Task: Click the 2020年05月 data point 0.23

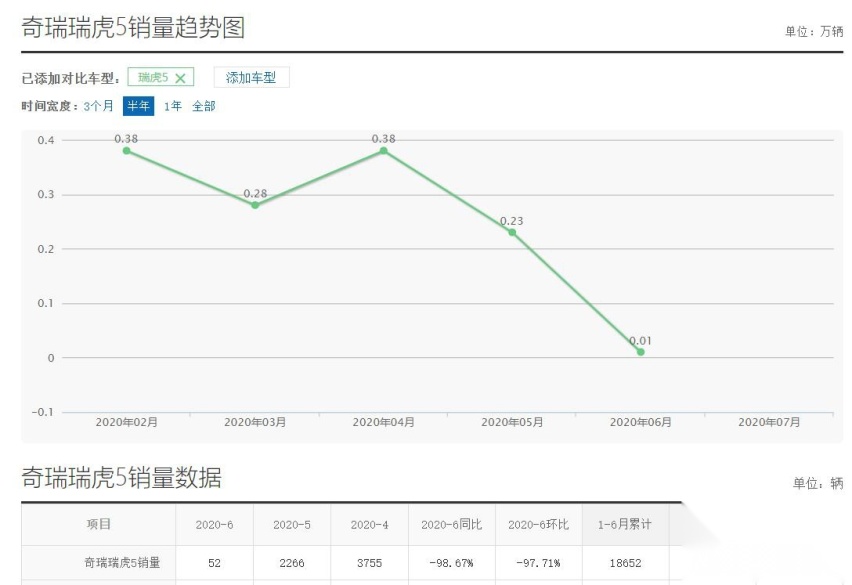Action: pos(512,232)
